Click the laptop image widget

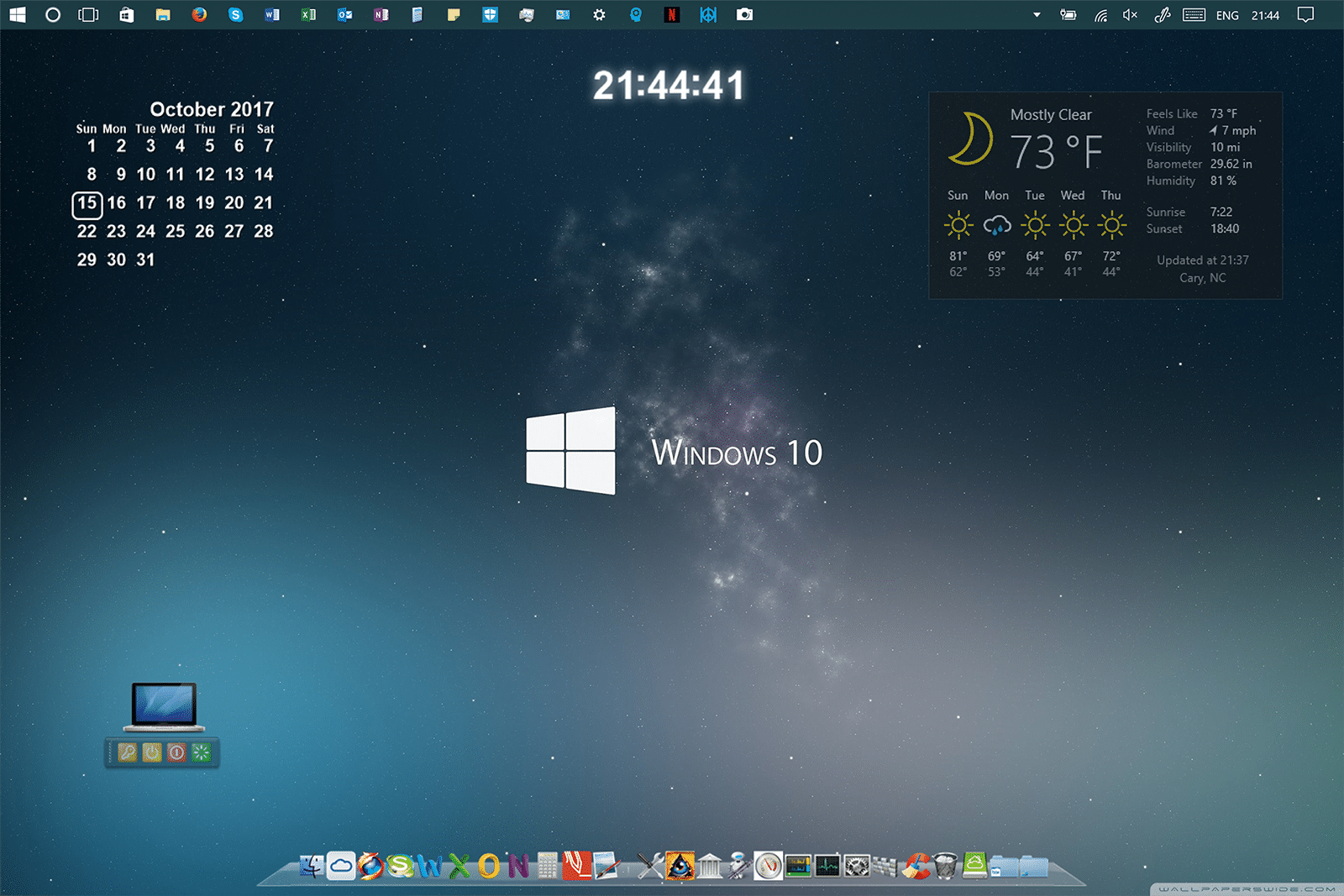click(x=164, y=706)
